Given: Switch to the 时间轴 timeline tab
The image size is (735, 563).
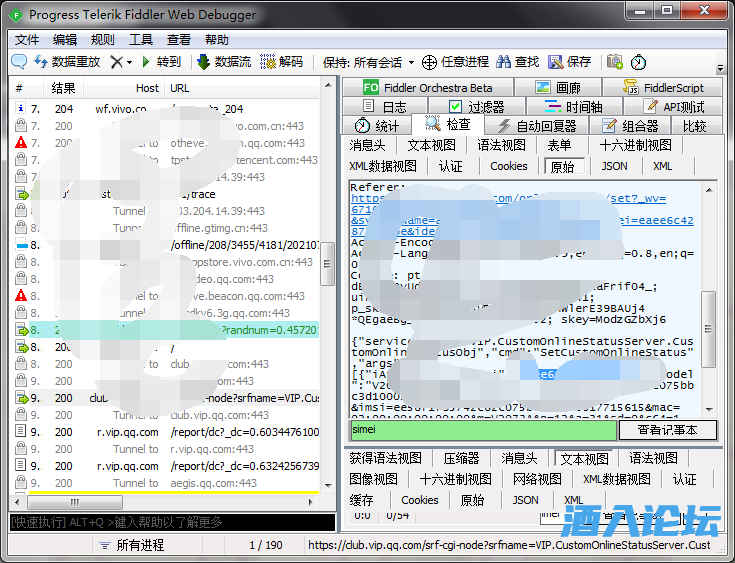Looking at the screenshot, I should pos(574,107).
